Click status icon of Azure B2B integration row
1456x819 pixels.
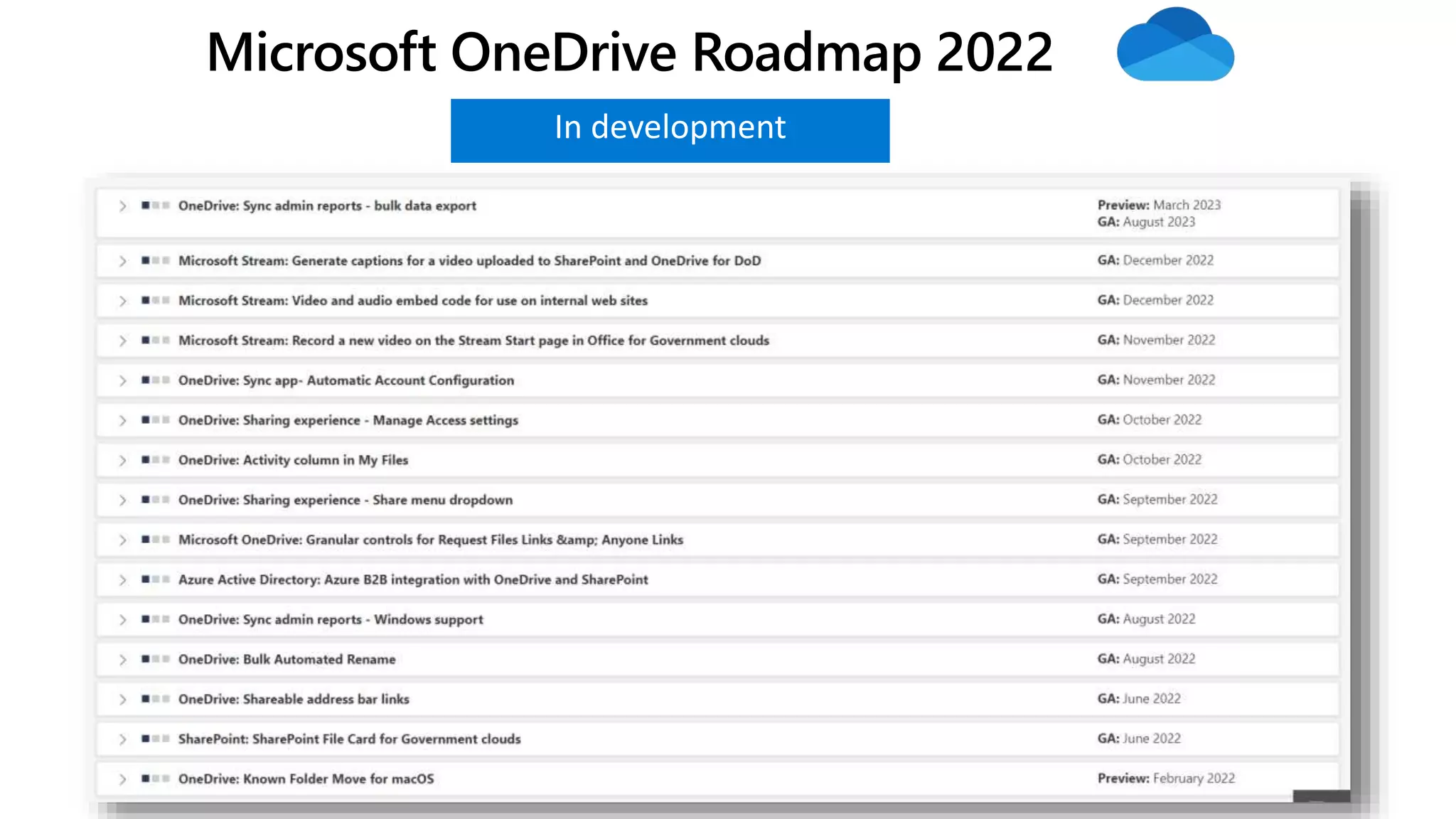point(155,579)
